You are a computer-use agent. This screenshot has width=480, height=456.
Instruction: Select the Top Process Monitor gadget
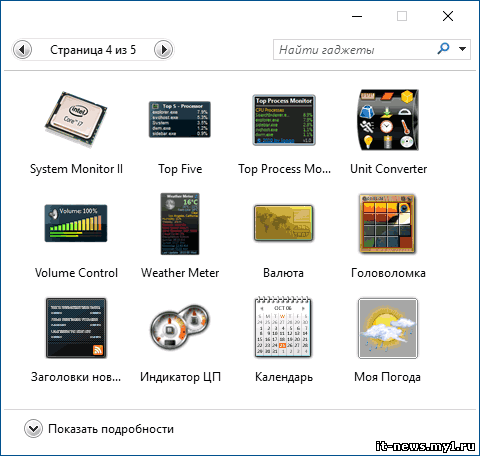[x=284, y=120]
